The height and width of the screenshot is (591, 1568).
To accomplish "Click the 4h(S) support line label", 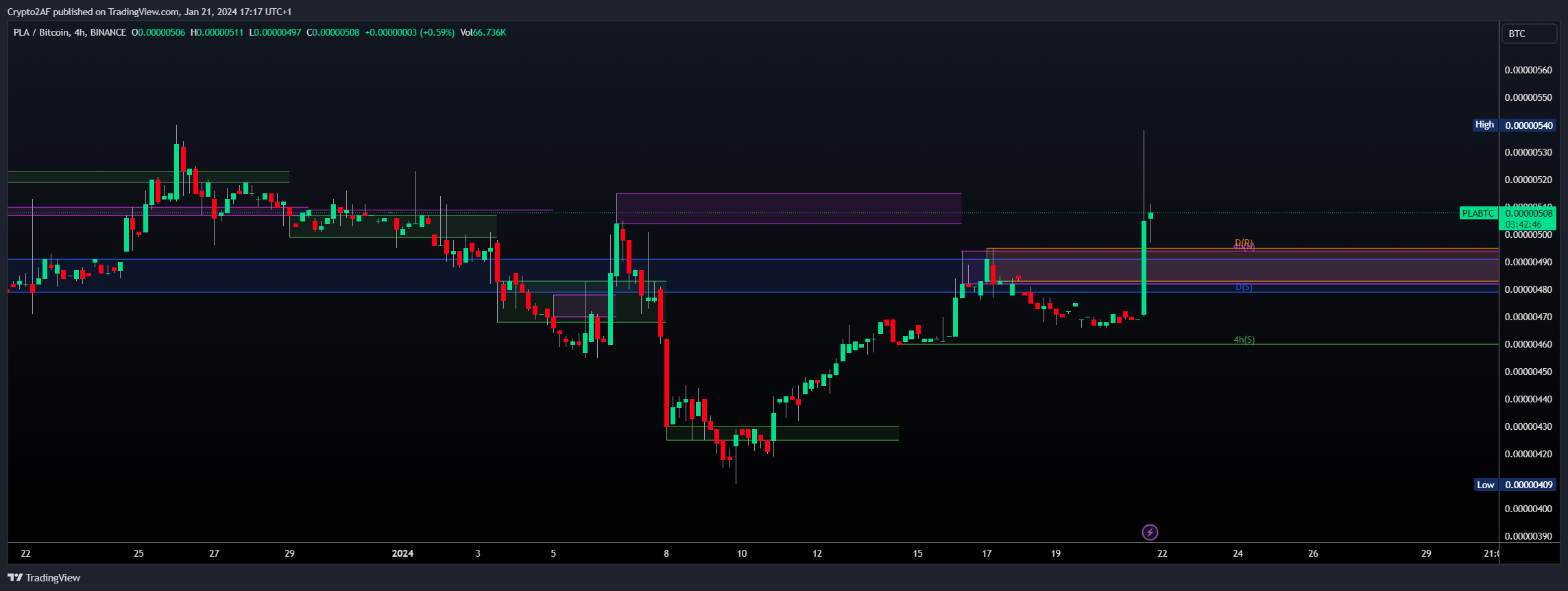I will 1244,339.
